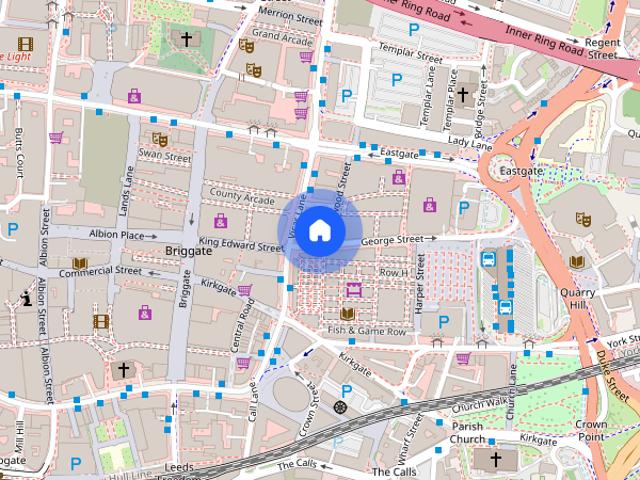Select the parking P icon at bottom-left corner
640x480 pixels.
(76, 464)
